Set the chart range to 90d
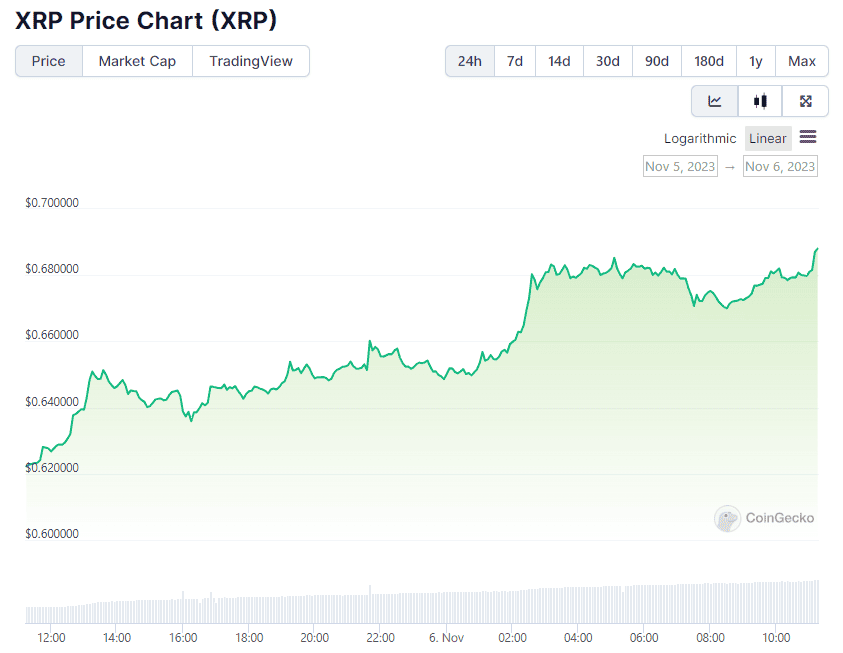This screenshot has height=653, width=843. point(656,61)
